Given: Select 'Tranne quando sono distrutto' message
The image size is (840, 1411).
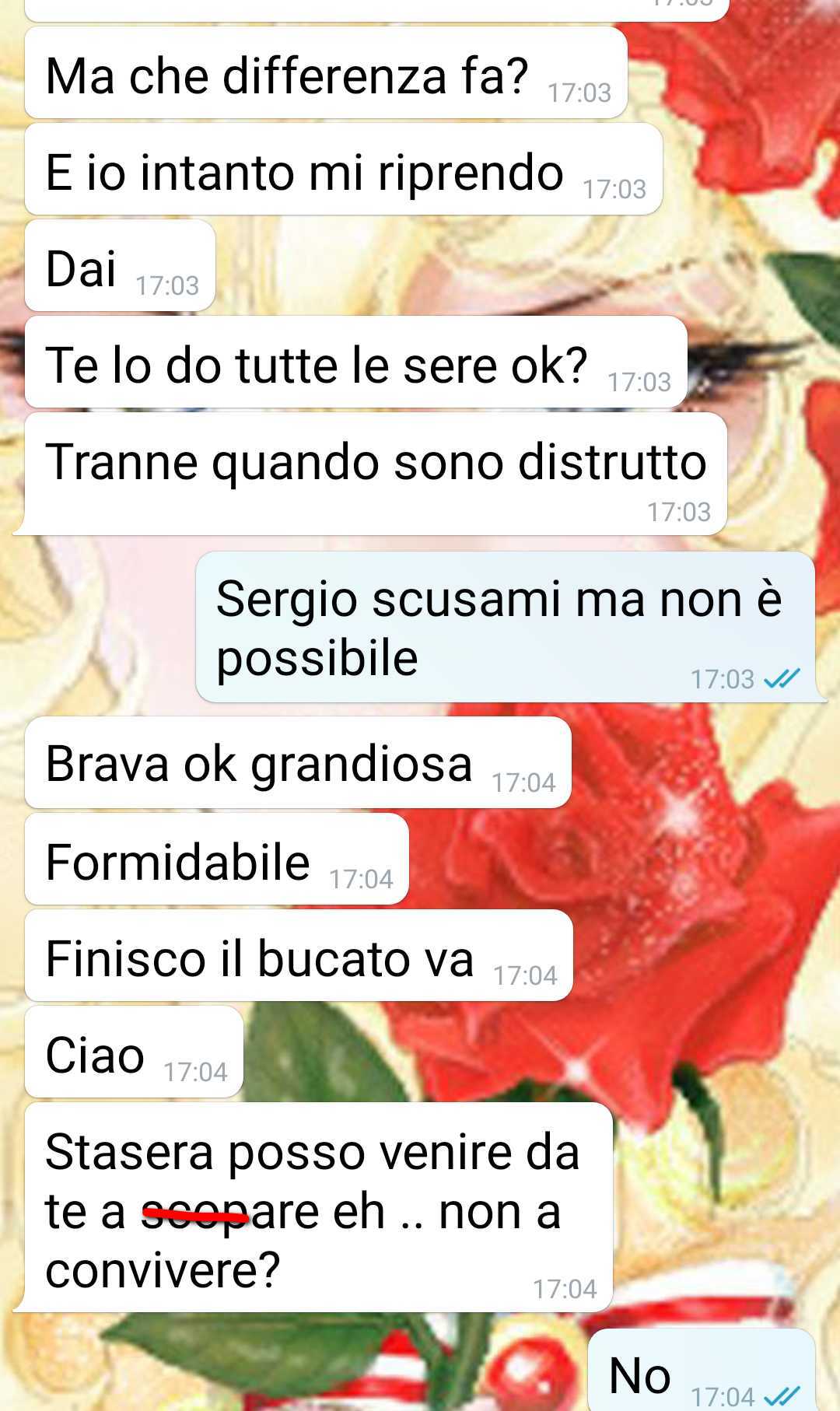Looking at the screenshot, I should [x=376, y=474].
